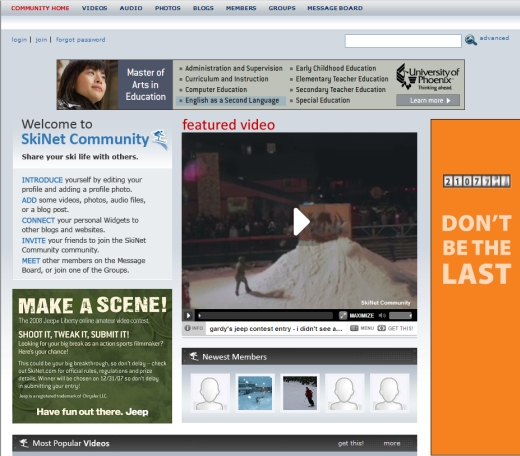This screenshot has width=520, height=456.
Task: Play the featured video with center arrow
Action: coord(302,222)
